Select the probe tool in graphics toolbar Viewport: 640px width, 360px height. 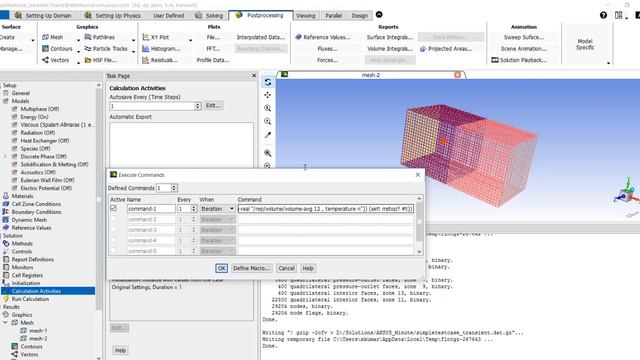(268, 135)
